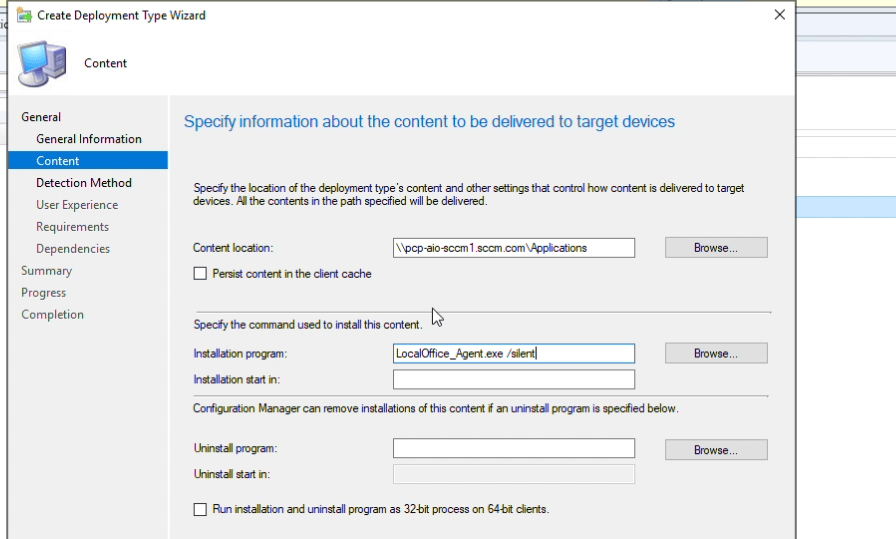Select the Requirements step

(72, 227)
